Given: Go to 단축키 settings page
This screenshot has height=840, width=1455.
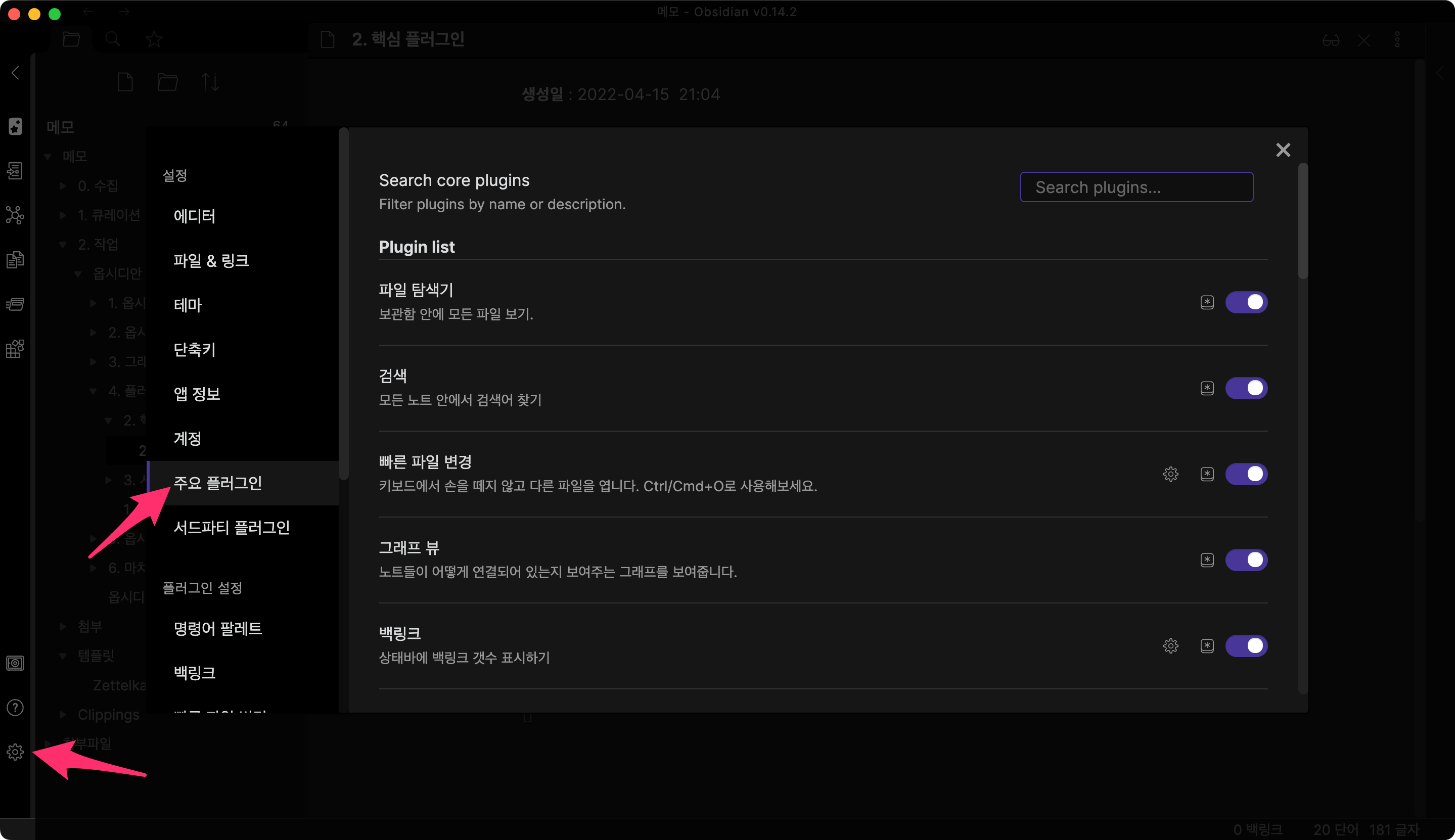Looking at the screenshot, I should [195, 350].
